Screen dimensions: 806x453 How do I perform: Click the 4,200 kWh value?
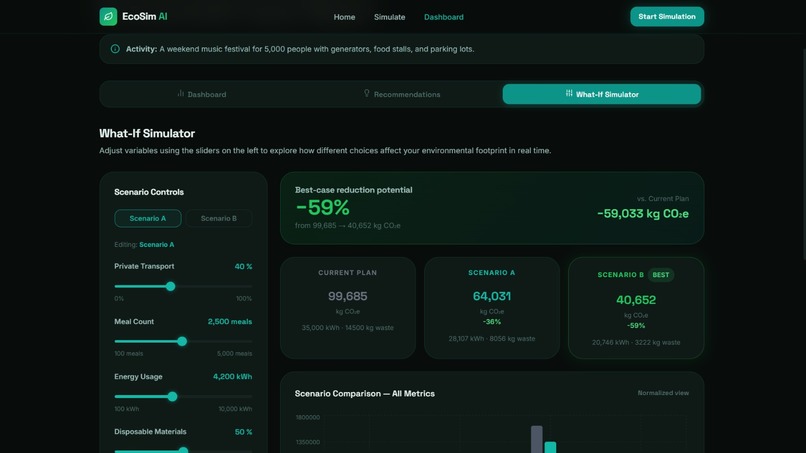232,376
